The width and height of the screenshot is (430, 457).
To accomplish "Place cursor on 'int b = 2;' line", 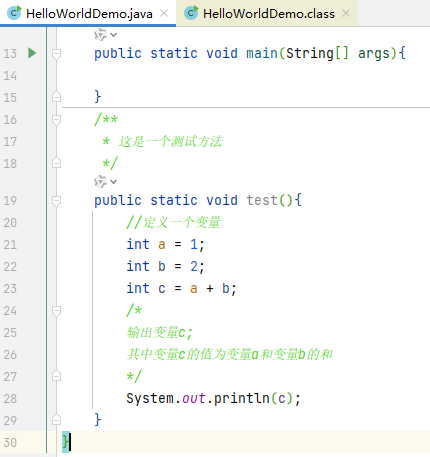I will 165,266.
